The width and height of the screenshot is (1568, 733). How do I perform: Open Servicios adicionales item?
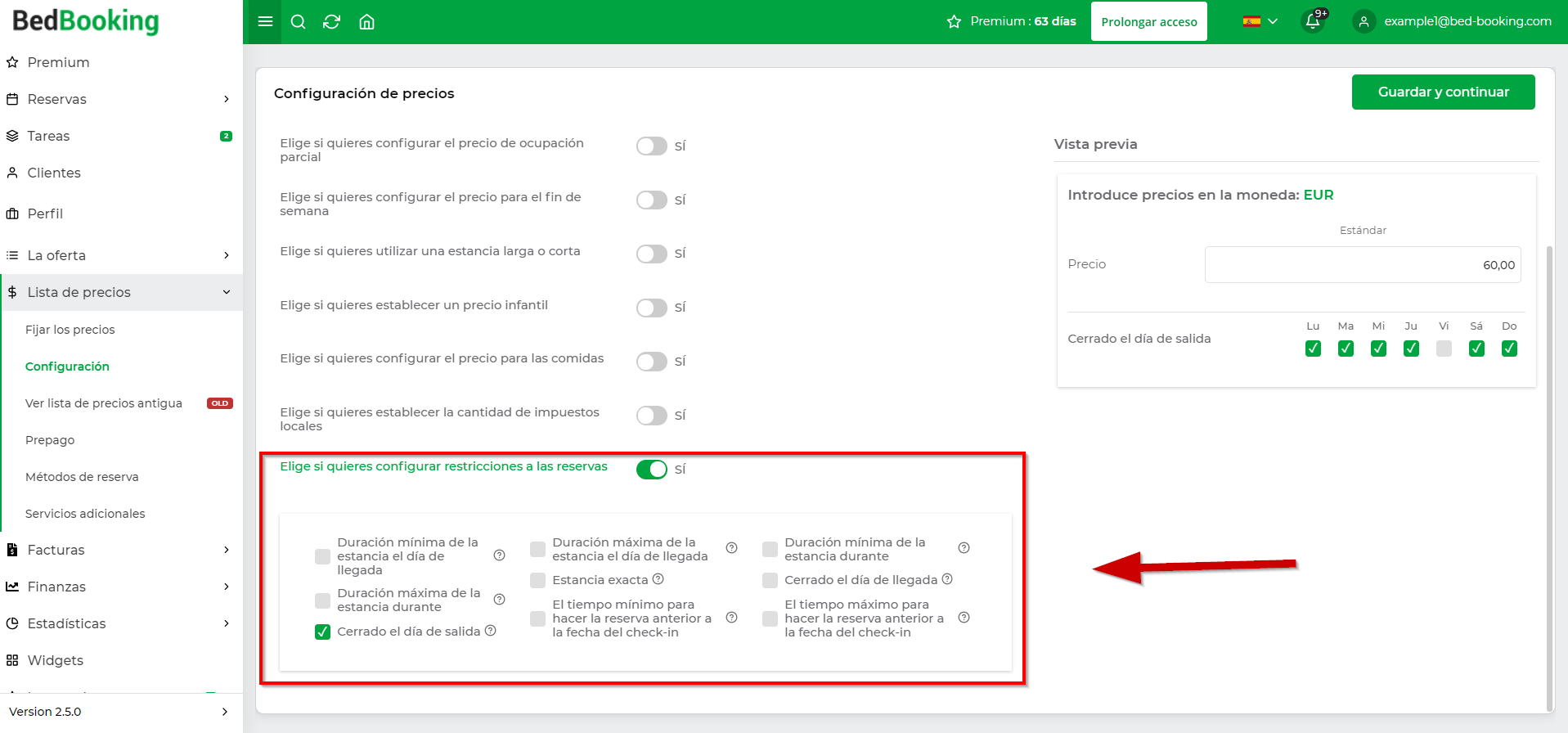[x=85, y=514]
